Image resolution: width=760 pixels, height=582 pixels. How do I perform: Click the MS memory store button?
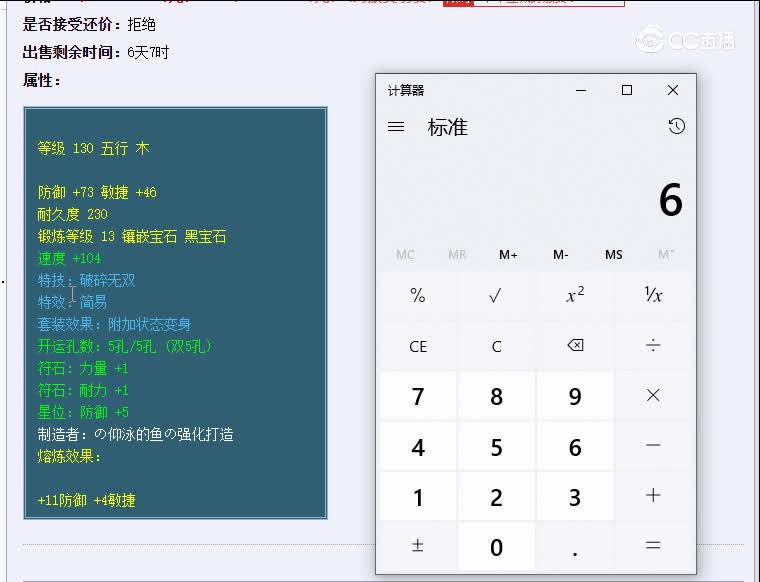coord(613,254)
